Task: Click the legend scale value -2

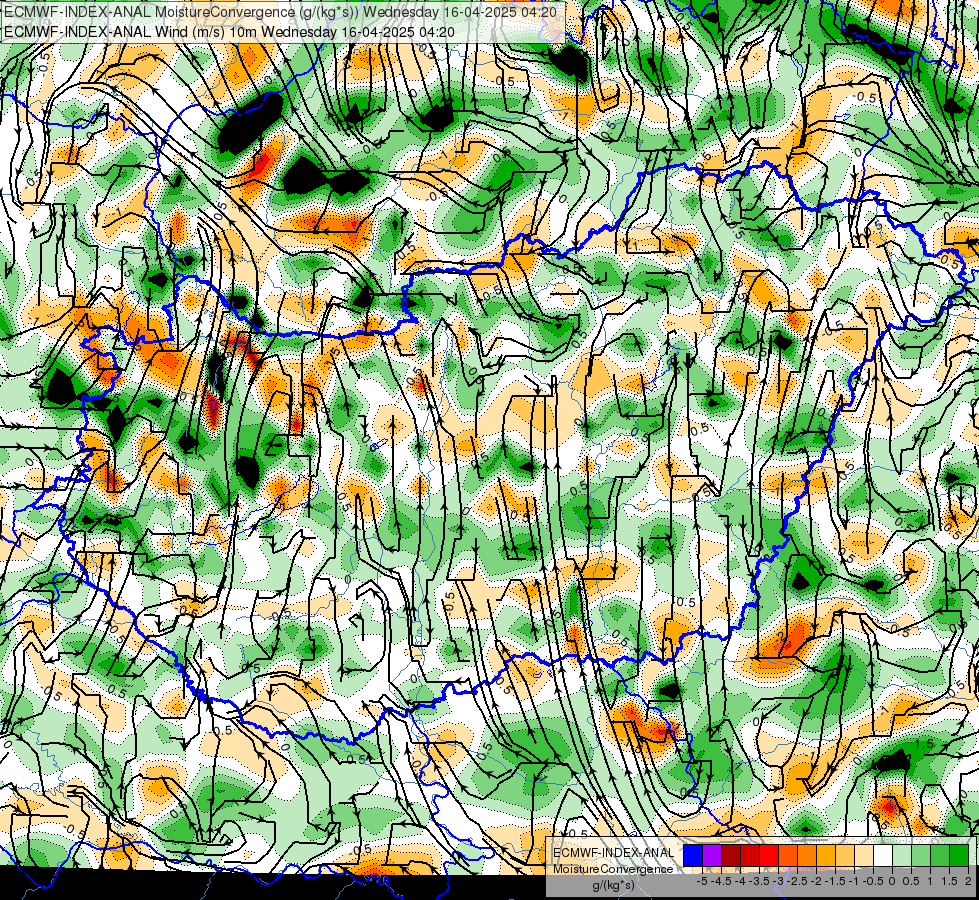Action: (x=816, y=881)
